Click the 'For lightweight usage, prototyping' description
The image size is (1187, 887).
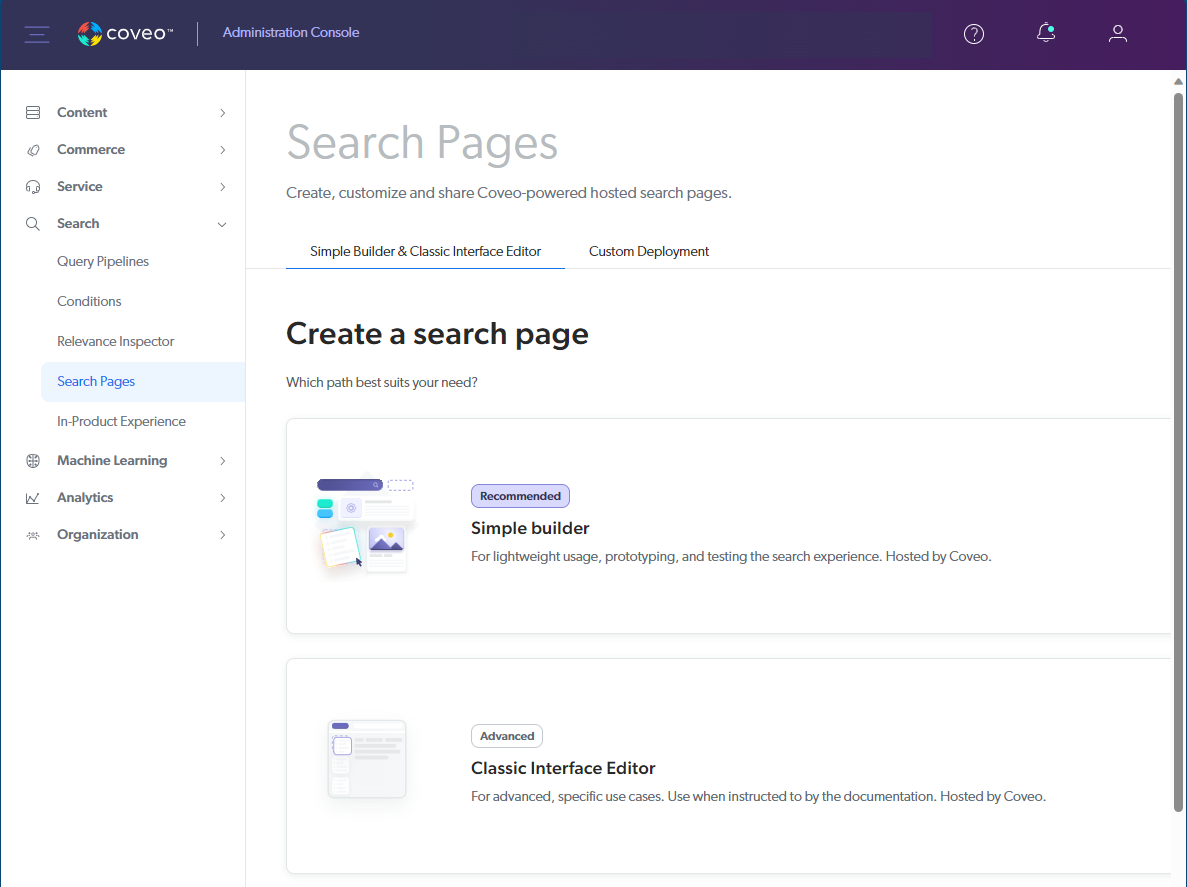click(731, 556)
